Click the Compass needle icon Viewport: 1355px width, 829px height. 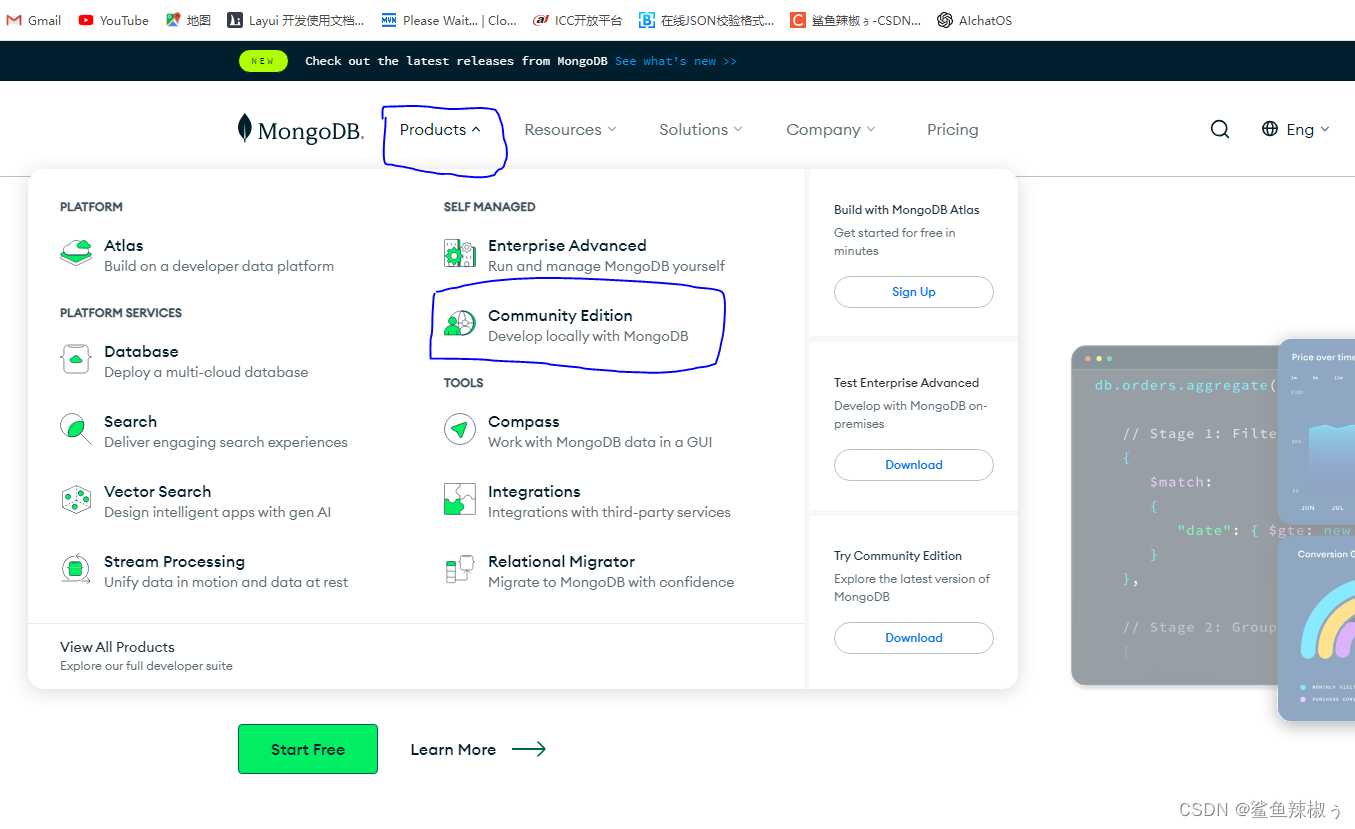click(459, 429)
